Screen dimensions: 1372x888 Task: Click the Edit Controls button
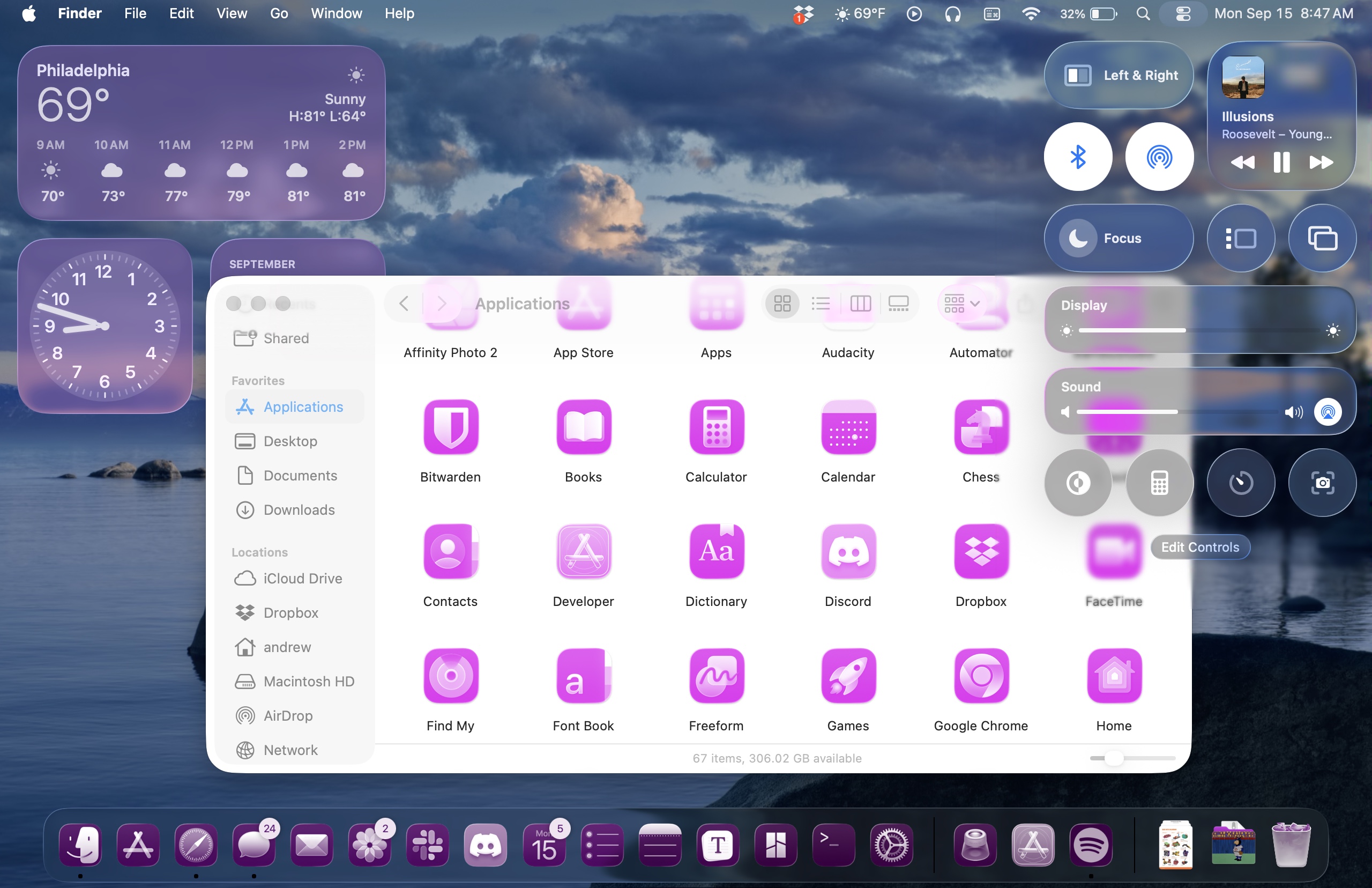1200,547
